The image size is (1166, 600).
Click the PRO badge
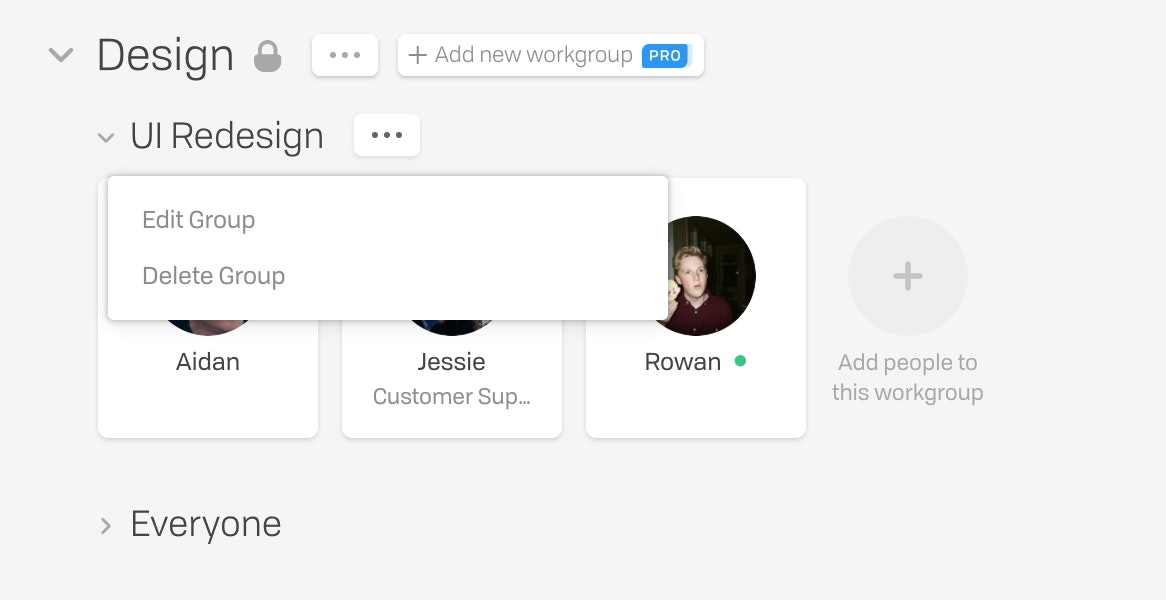[x=665, y=56]
